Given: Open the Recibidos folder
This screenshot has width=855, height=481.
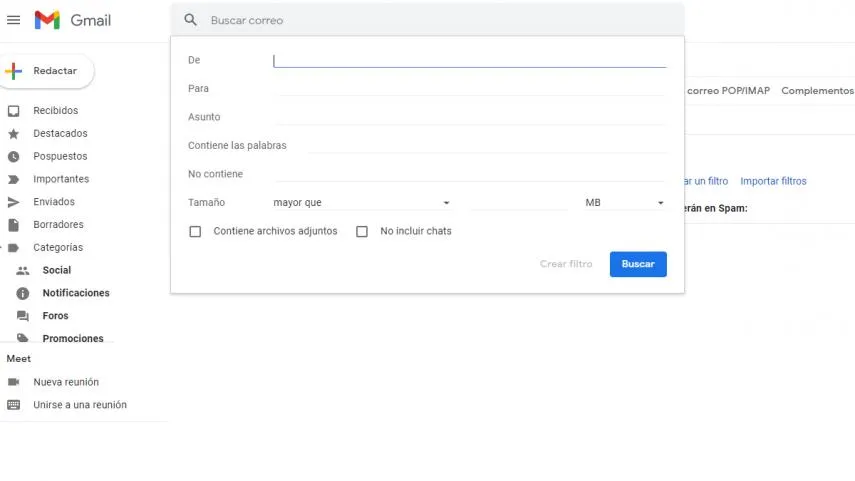Looking at the screenshot, I should coord(56,111).
